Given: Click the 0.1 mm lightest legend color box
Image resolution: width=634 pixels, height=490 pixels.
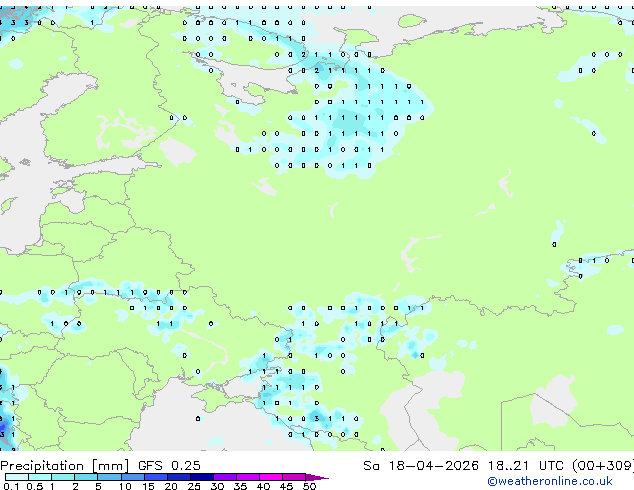Looking at the screenshot, I should point(17,477).
